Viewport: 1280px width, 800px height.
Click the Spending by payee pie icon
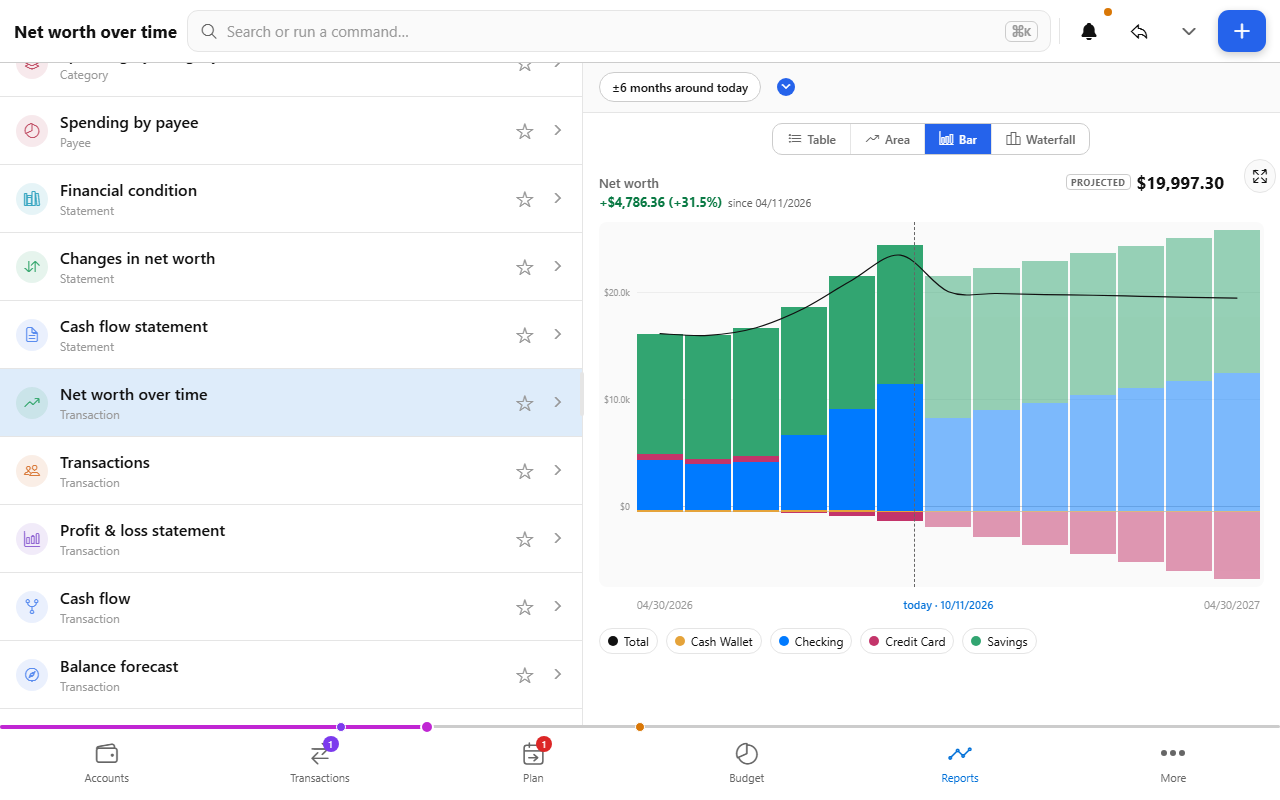[32, 130]
